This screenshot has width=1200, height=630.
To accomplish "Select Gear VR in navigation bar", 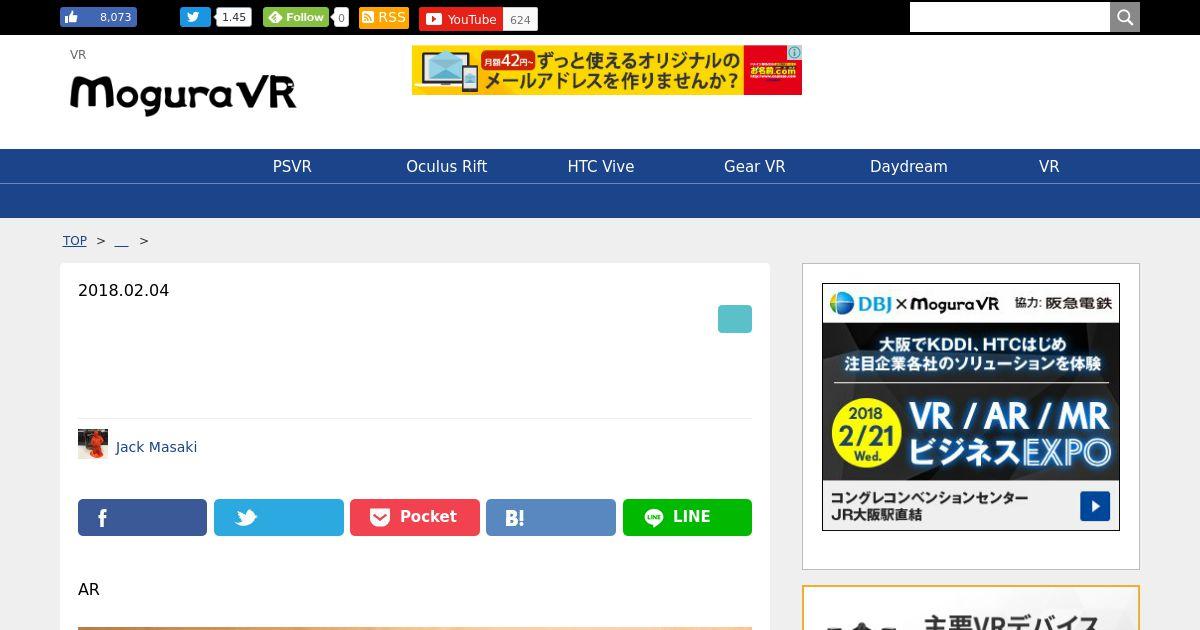I will click(x=755, y=167).
